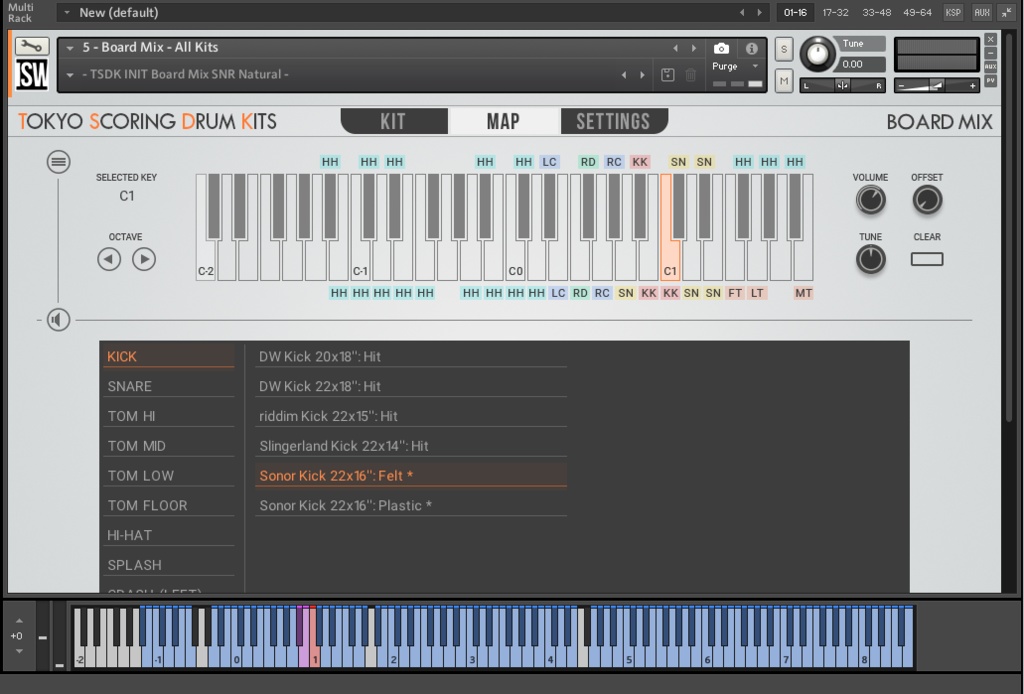Minimize rack view icon at top right
1024x694 pixels.
pos(1007,12)
